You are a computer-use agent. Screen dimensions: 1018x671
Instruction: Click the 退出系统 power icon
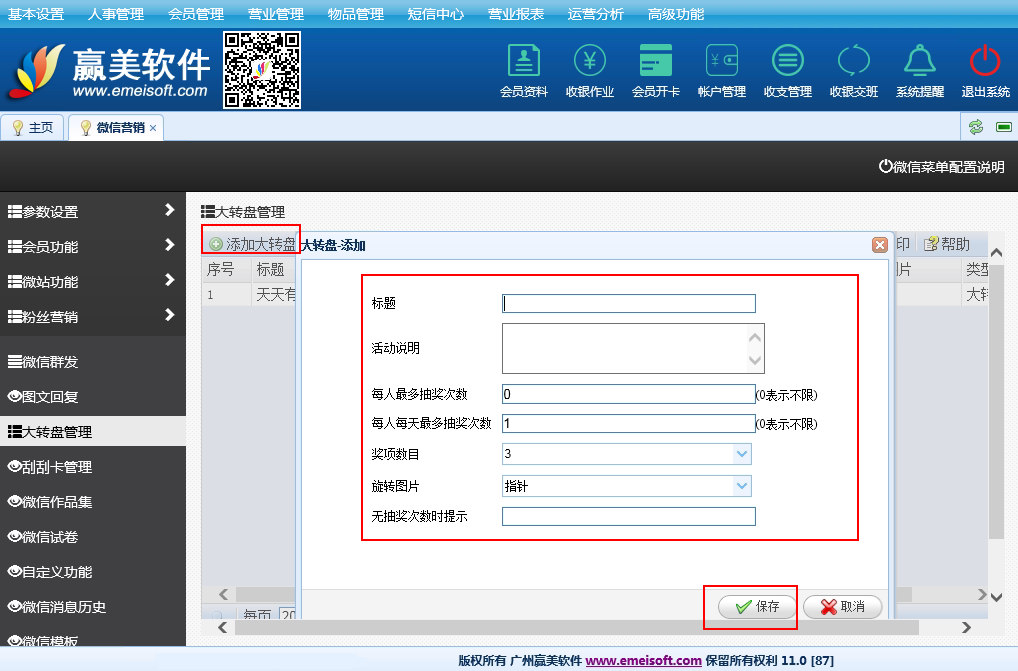(x=985, y=62)
